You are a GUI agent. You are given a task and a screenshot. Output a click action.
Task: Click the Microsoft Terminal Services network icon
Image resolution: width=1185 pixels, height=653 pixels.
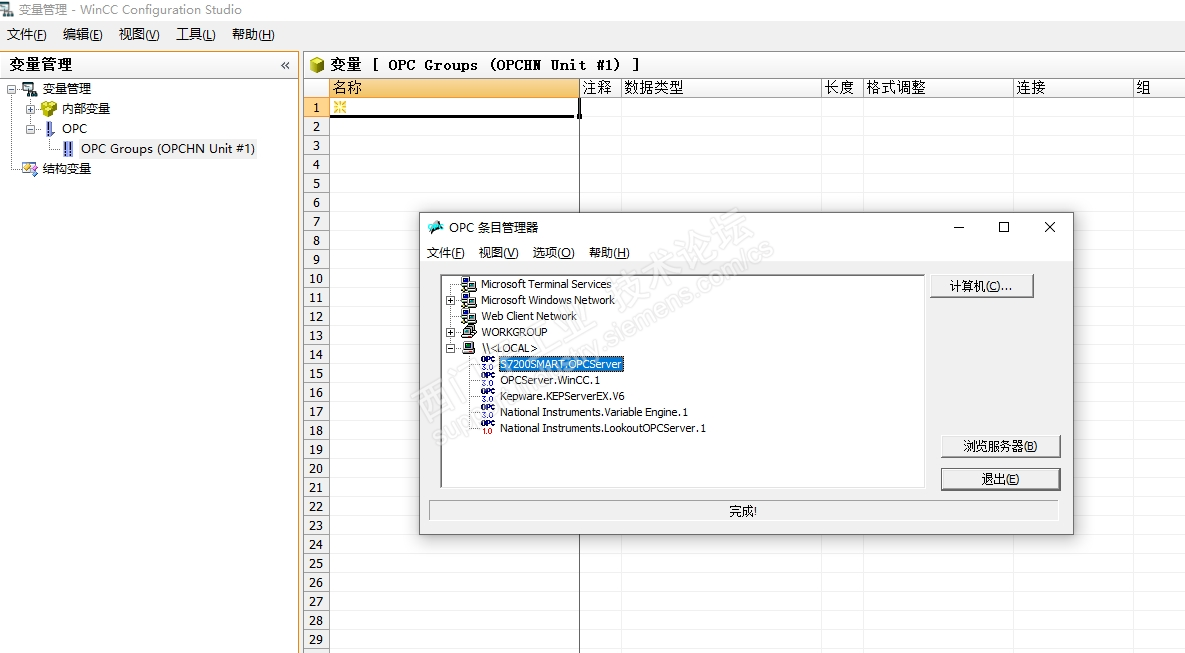point(469,284)
